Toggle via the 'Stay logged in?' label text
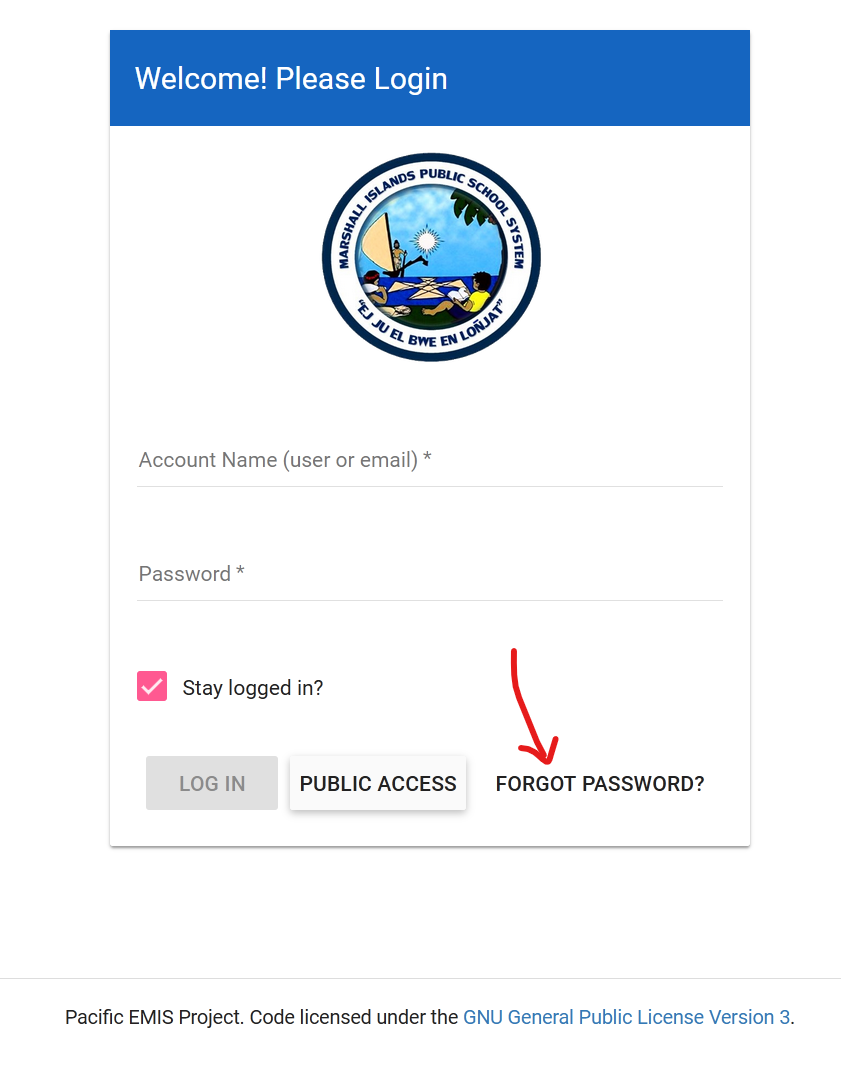The height and width of the screenshot is (1077, 841). [x=253, y=688]
